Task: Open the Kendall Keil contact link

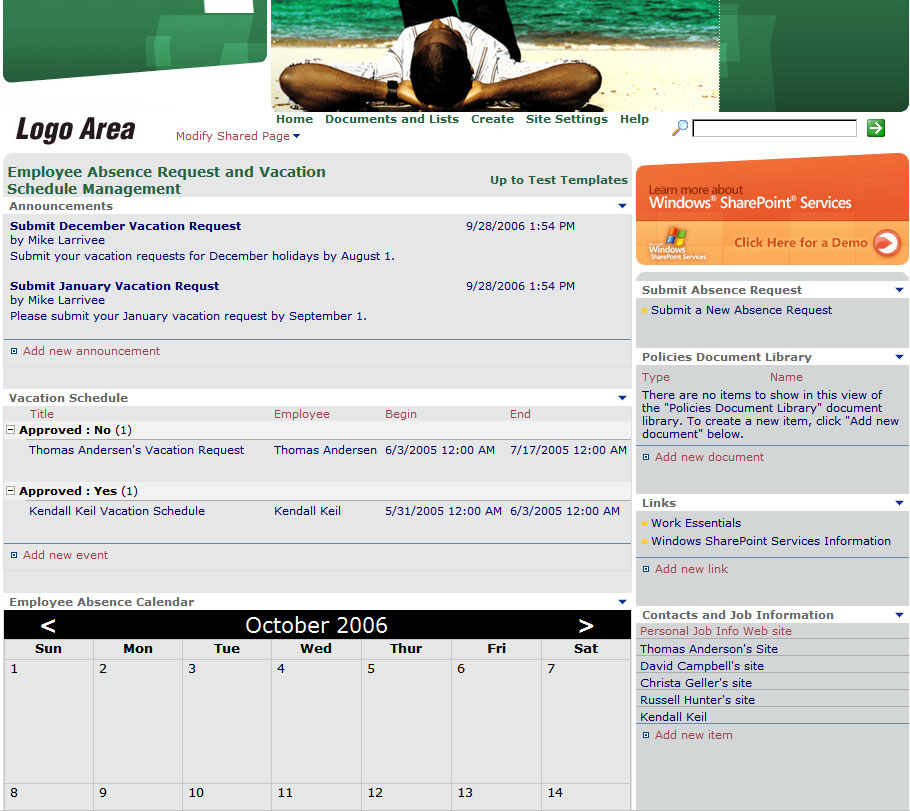Action: tap(673, 717)
